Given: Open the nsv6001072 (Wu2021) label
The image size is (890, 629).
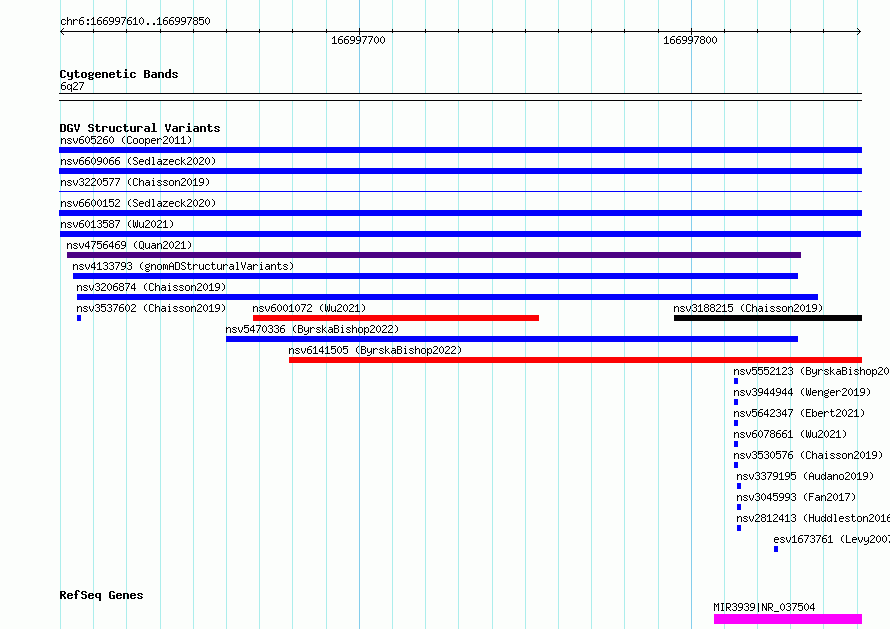Looking at the screenshot, I should (309, 308).
